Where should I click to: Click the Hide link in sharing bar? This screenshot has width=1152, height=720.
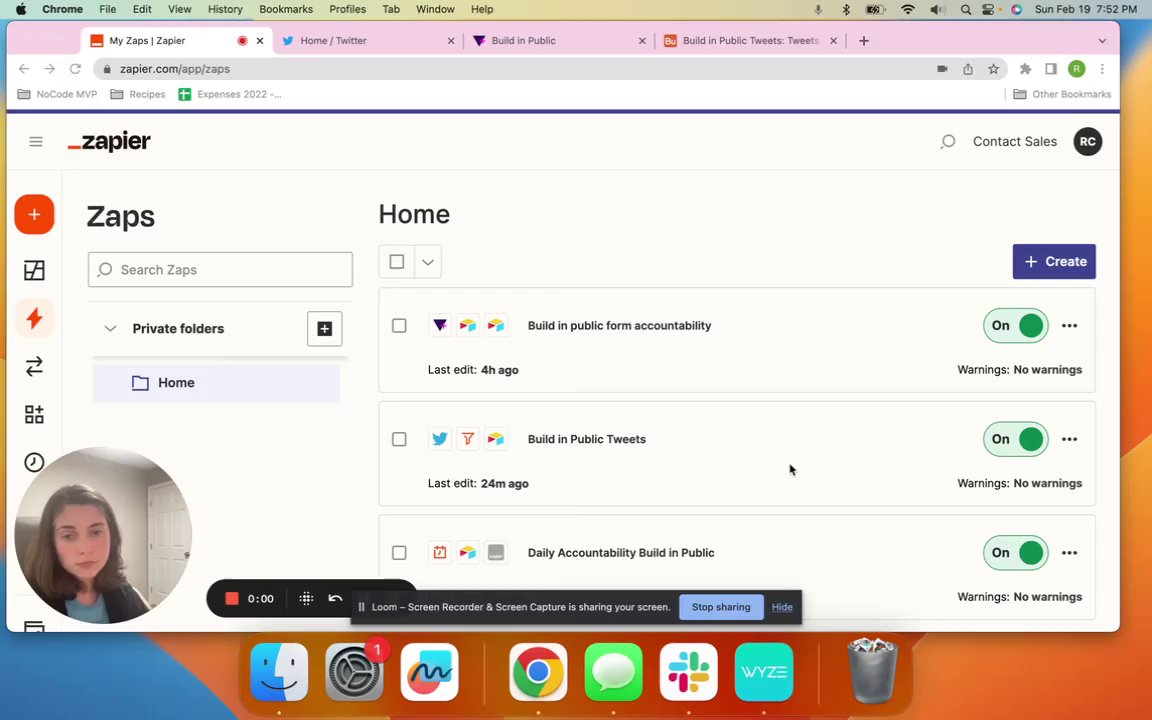[782, 607]
